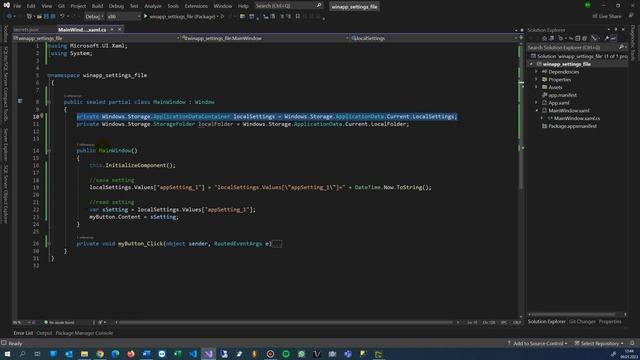
Task: Open the Output tab
Action: click(x=44, y=333)
